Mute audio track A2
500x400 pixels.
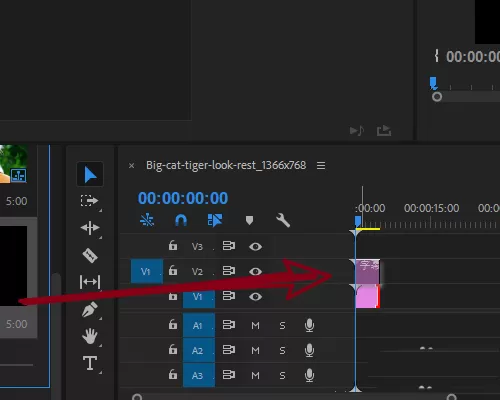pos(255,351)
